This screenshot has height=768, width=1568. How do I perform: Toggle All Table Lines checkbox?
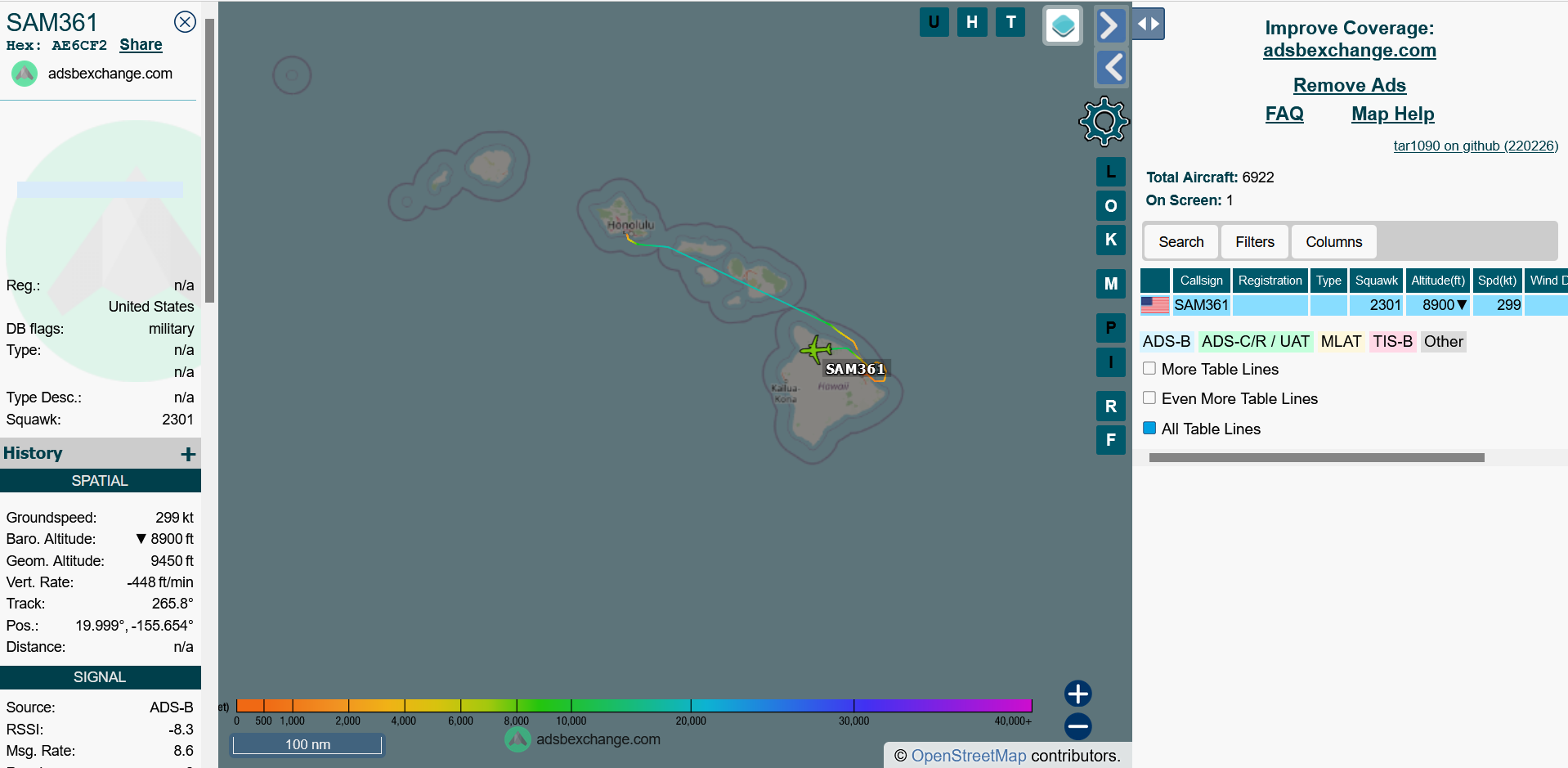pyautogui.click(x=1149, y=428)
